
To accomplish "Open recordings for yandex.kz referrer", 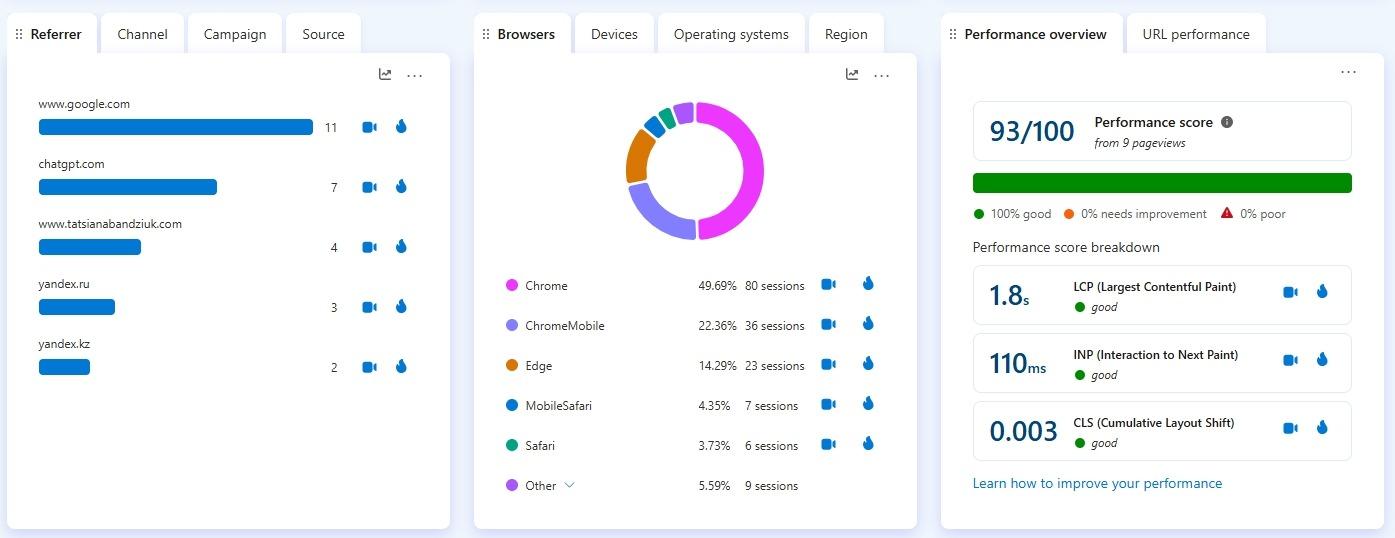I will (x=369, y=367).
